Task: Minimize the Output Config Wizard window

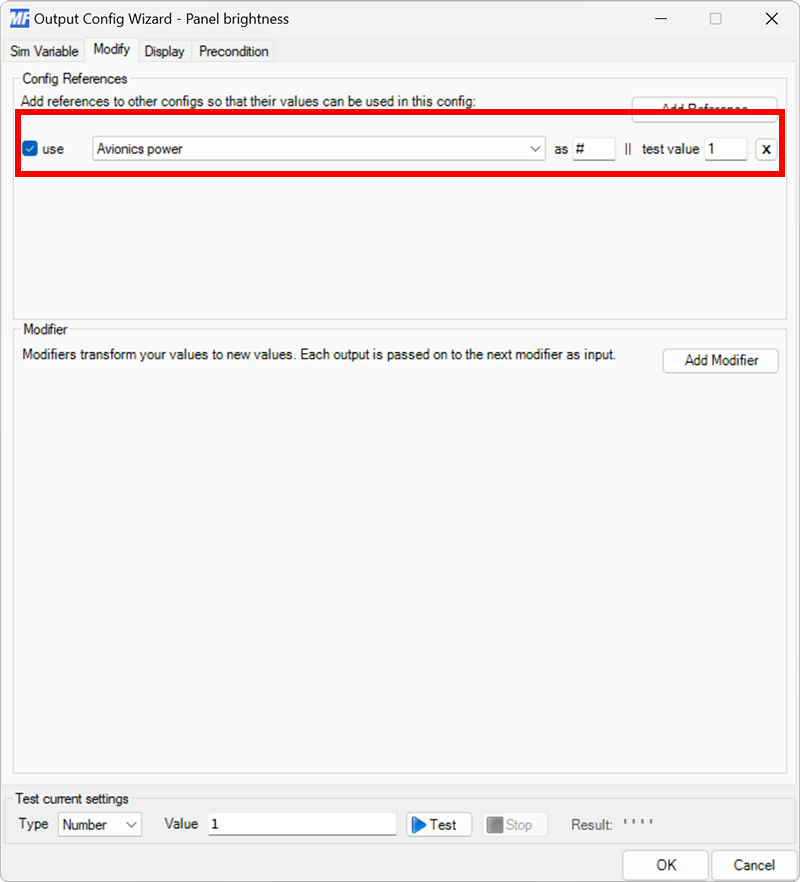Action: [661, 18]
